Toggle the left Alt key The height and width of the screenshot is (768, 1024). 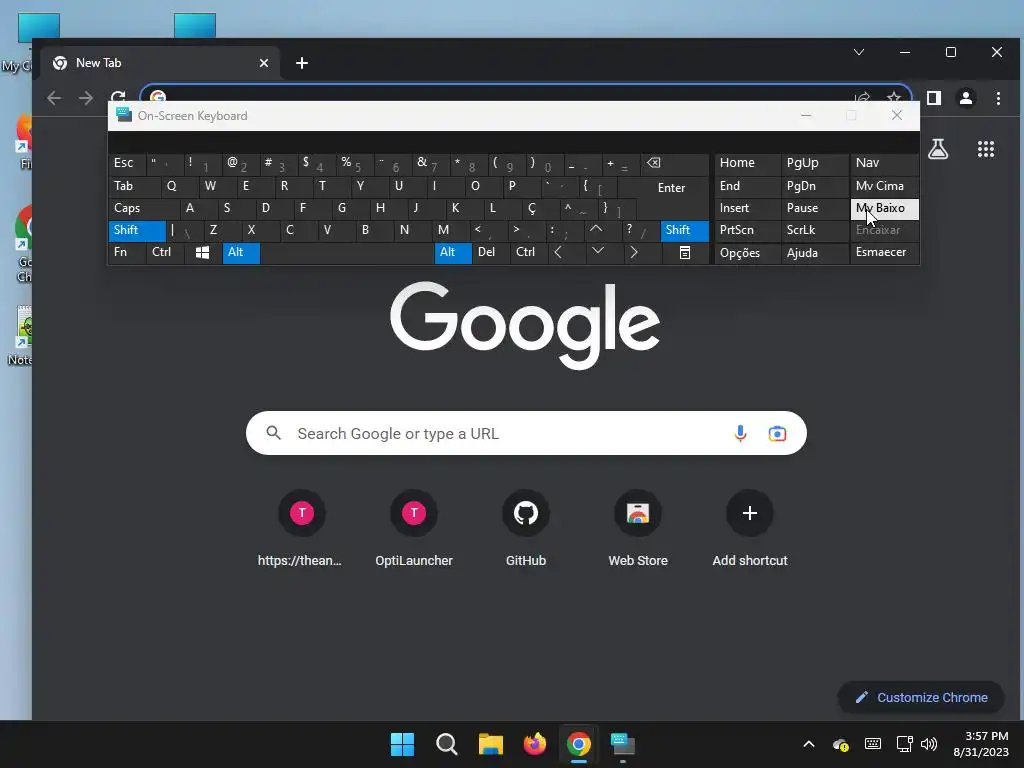point(241,253)
